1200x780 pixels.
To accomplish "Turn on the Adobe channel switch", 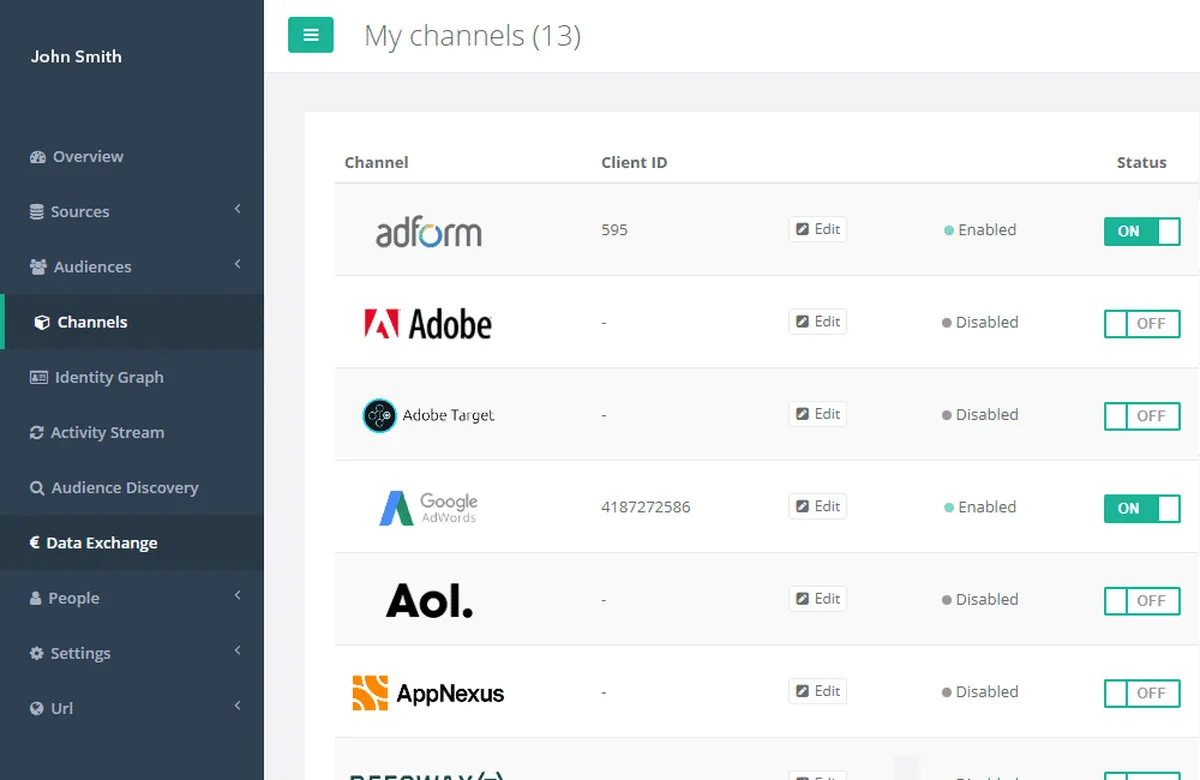I will click(1142, 323).
